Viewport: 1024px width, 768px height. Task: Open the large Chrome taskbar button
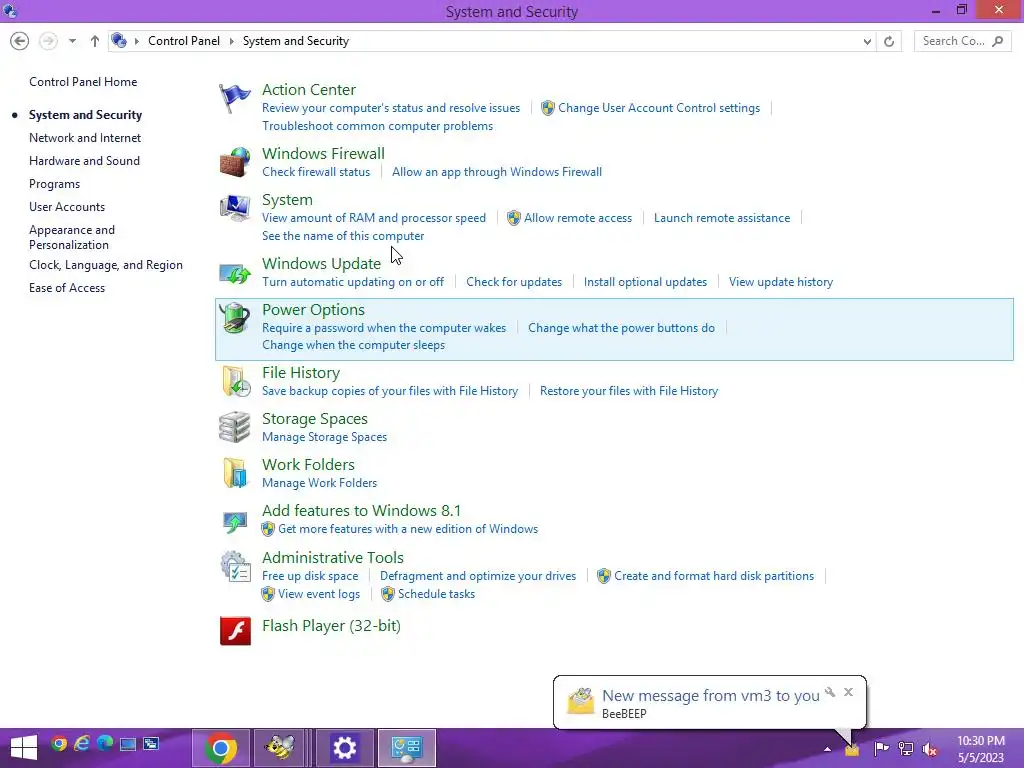(x=221, y=748)
